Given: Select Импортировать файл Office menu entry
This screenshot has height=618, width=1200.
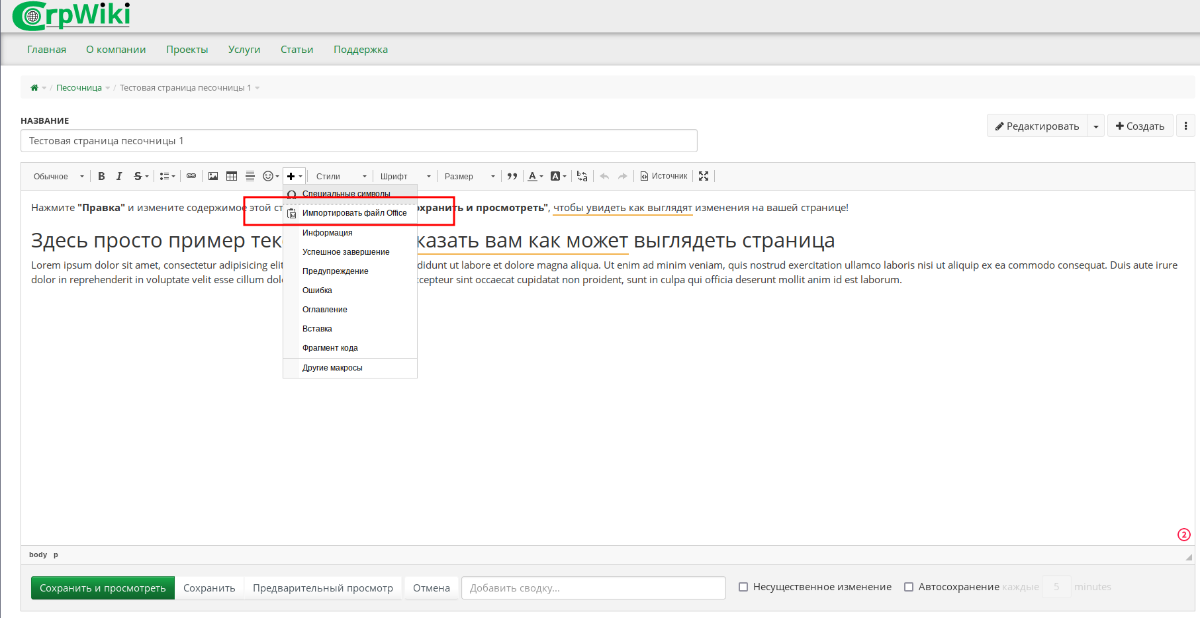Looking at the screenshot, I should [350, 213].
